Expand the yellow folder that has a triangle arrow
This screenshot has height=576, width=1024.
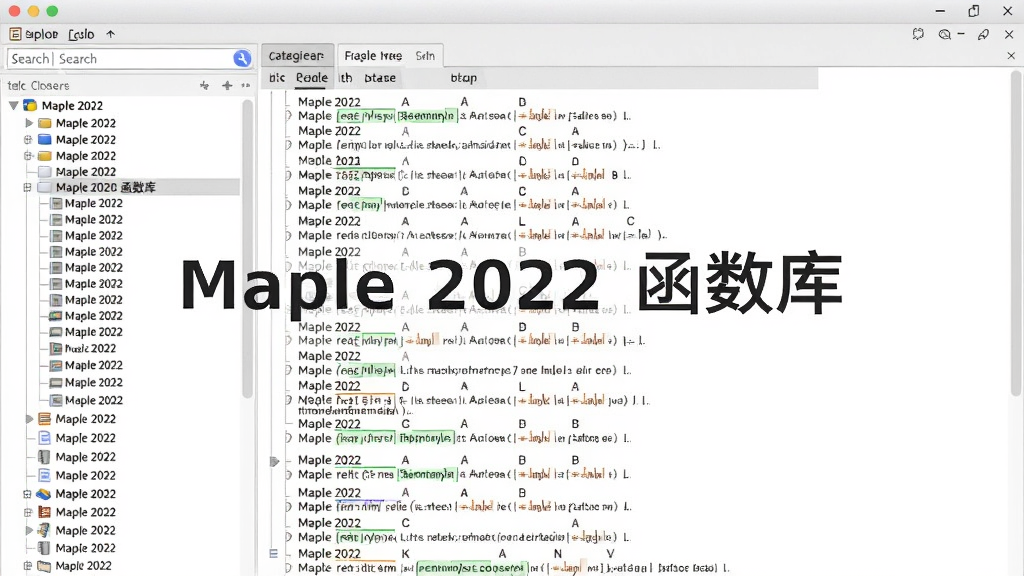[29, 123]
